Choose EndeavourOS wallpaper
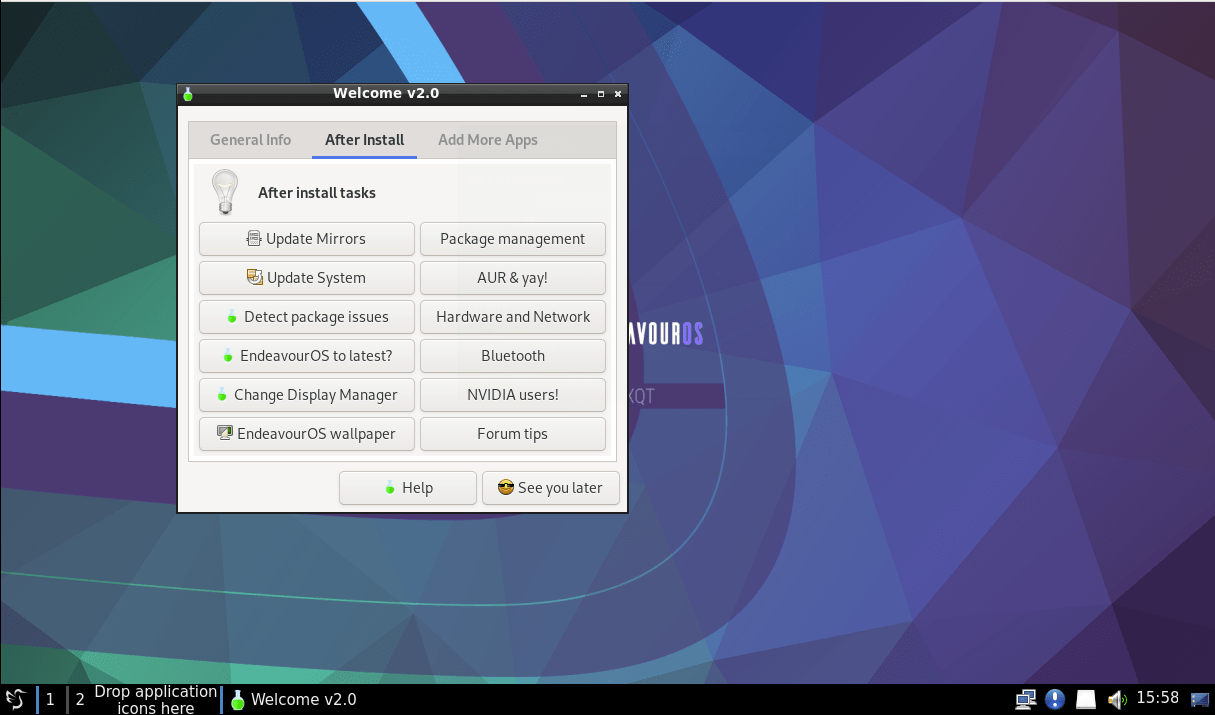 (x=307, y=434)
